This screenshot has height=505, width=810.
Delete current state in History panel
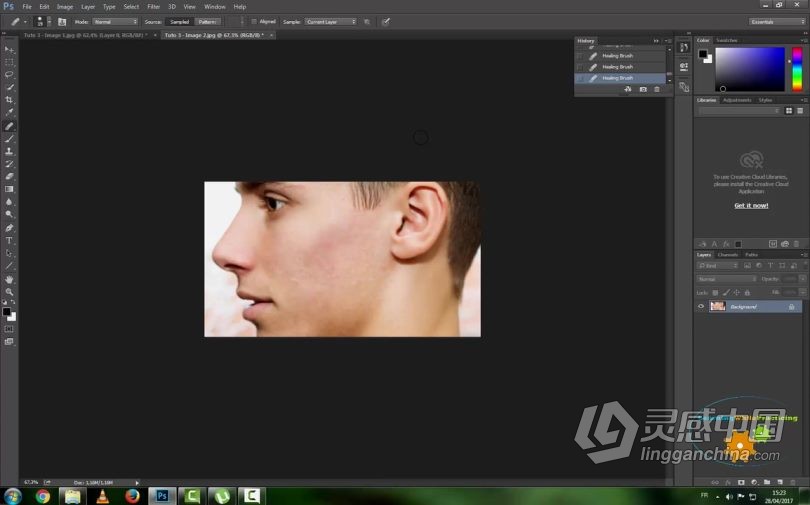[657, 89]
